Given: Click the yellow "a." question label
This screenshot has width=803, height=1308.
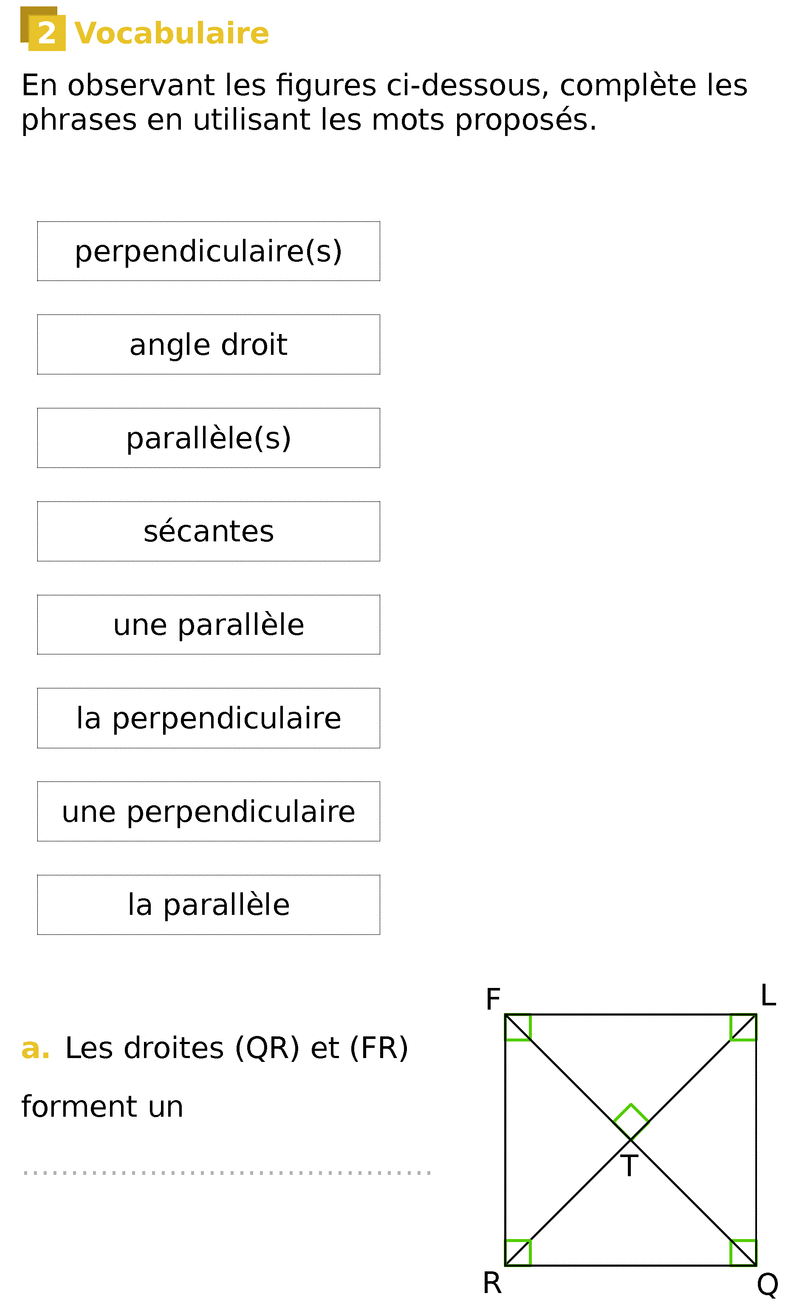Looking at the screenshot, I should click(x=35, y=1049).
